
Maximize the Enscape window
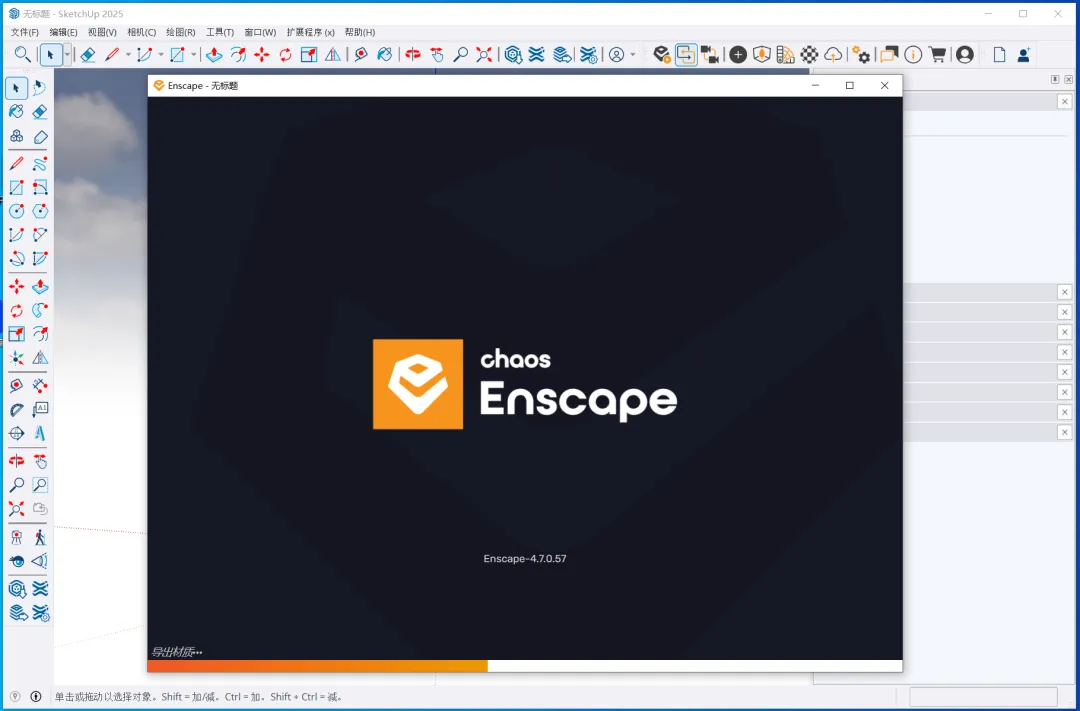(x=849, y=85)
